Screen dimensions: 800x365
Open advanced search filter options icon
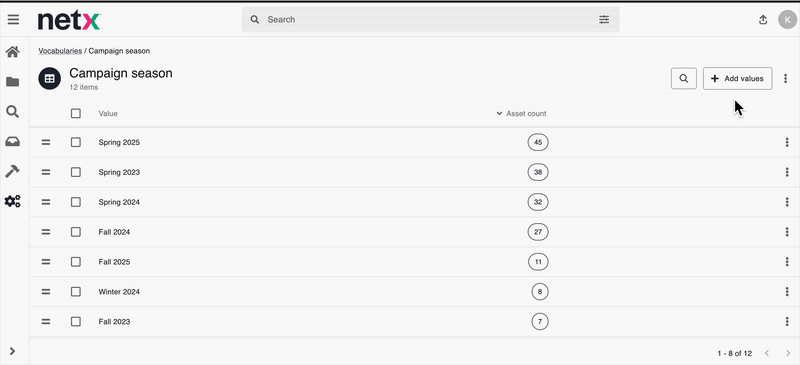coord(604,19)
